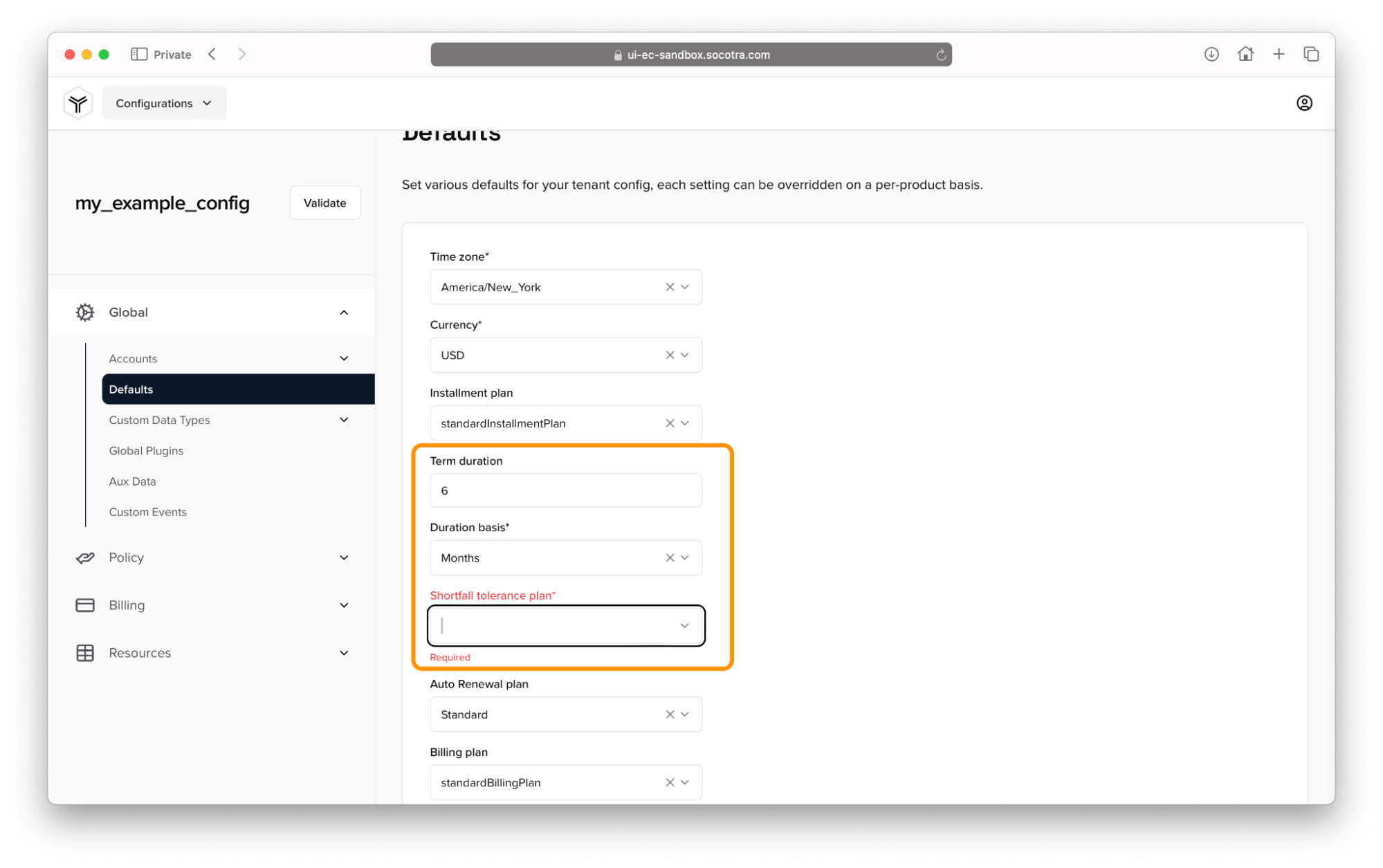Click the Resources grid icon

[x=85, y=653]
